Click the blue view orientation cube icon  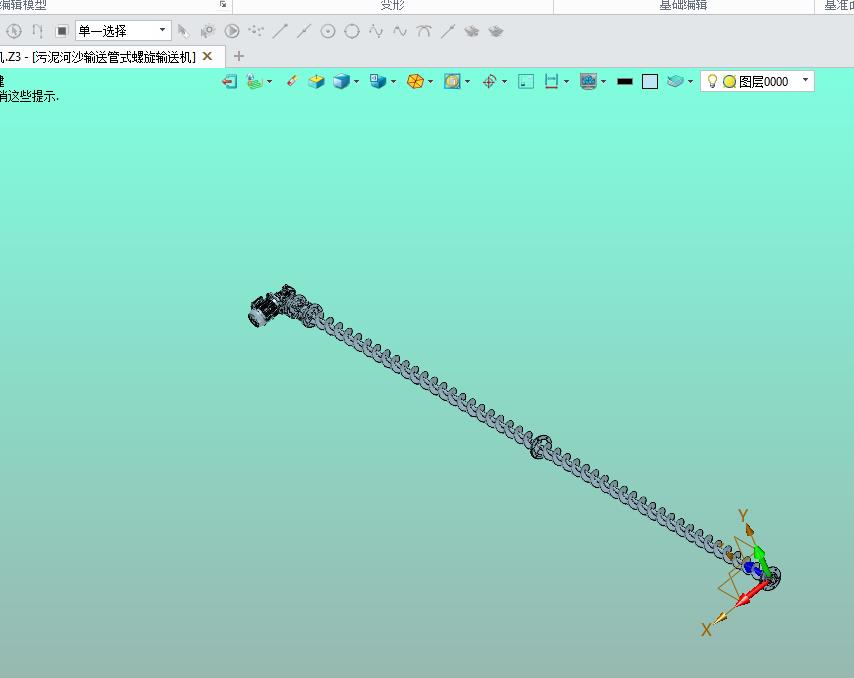tap(378, 82)
